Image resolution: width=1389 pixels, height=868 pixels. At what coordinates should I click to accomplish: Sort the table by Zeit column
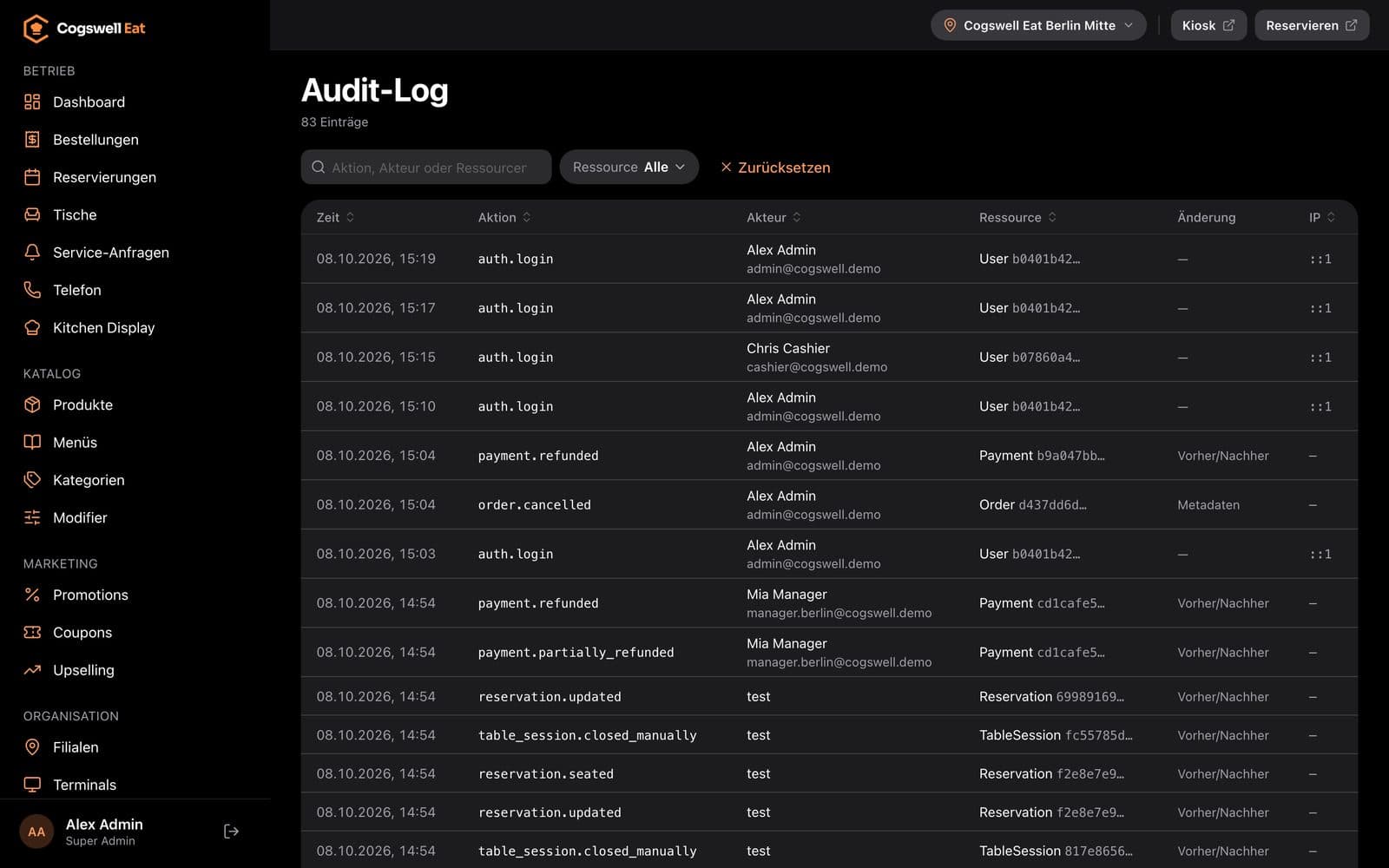[335, 217]
